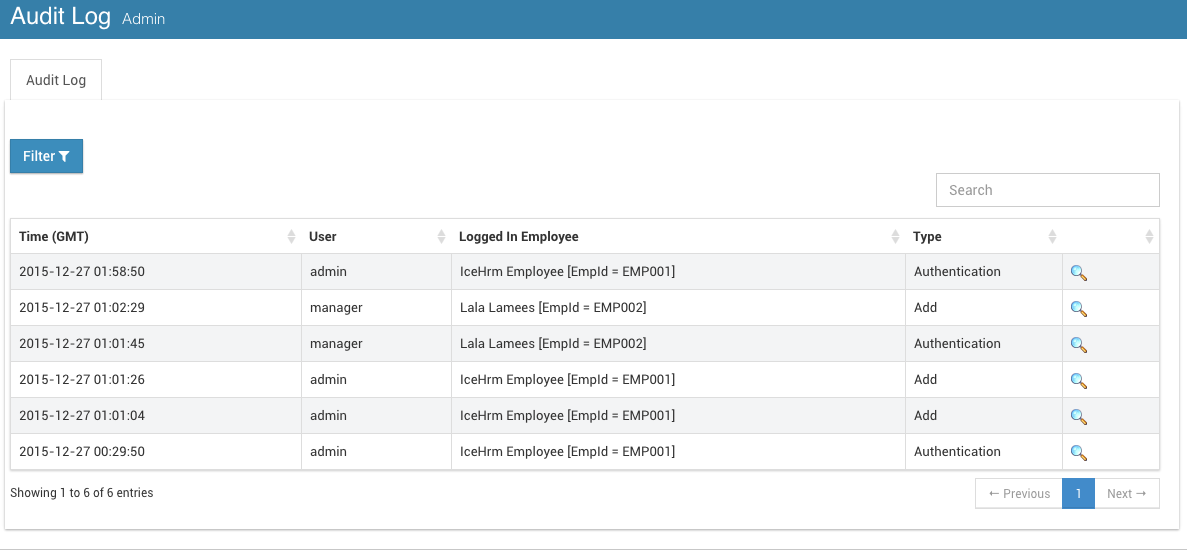Go to Next page
1187x550 pixels.
1126,493
